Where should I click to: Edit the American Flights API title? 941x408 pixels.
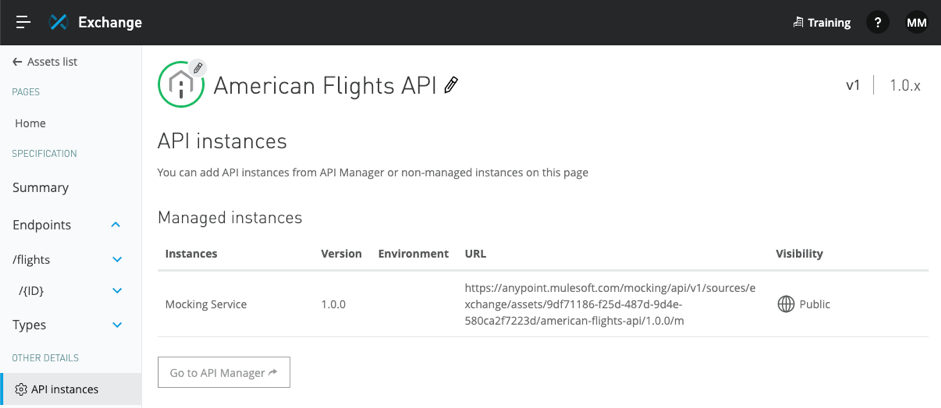[x=451, y=85]
